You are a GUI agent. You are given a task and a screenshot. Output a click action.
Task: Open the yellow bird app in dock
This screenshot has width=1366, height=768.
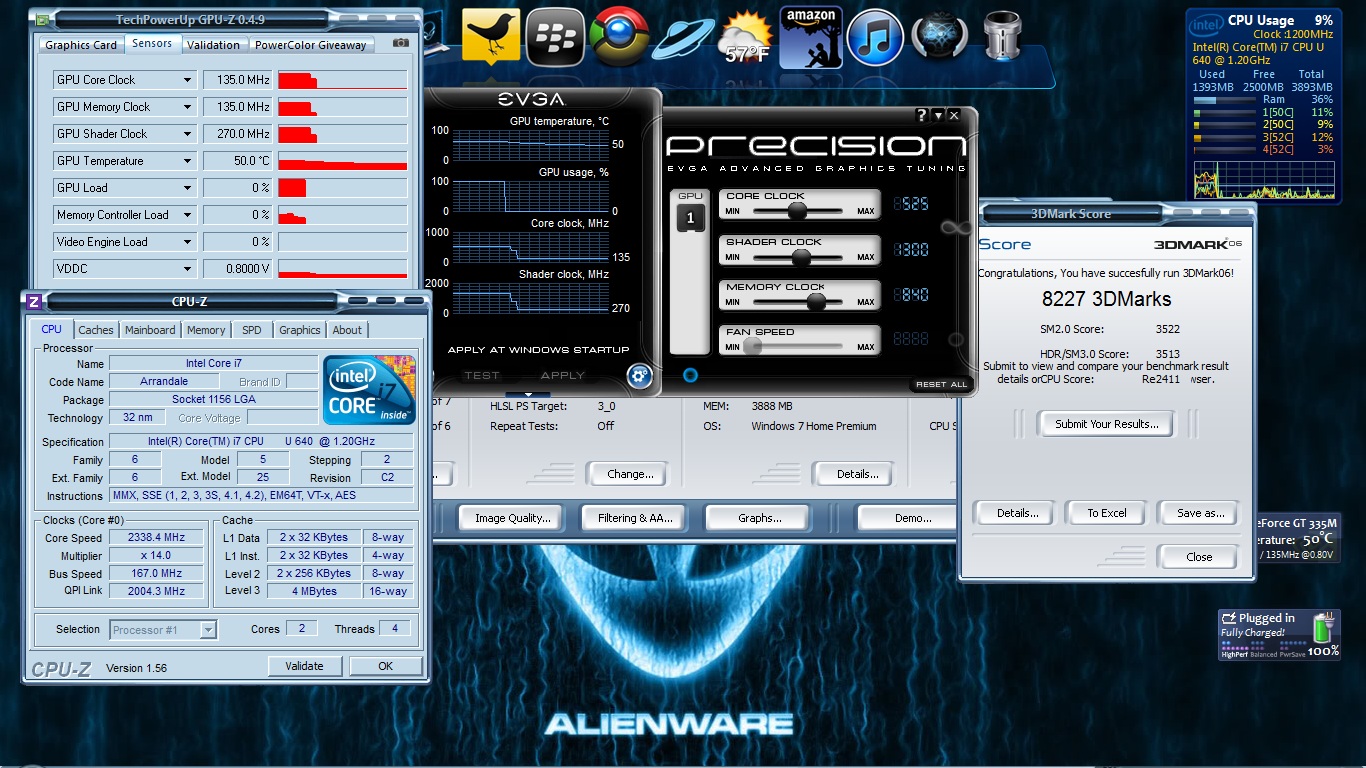point(491,37)
